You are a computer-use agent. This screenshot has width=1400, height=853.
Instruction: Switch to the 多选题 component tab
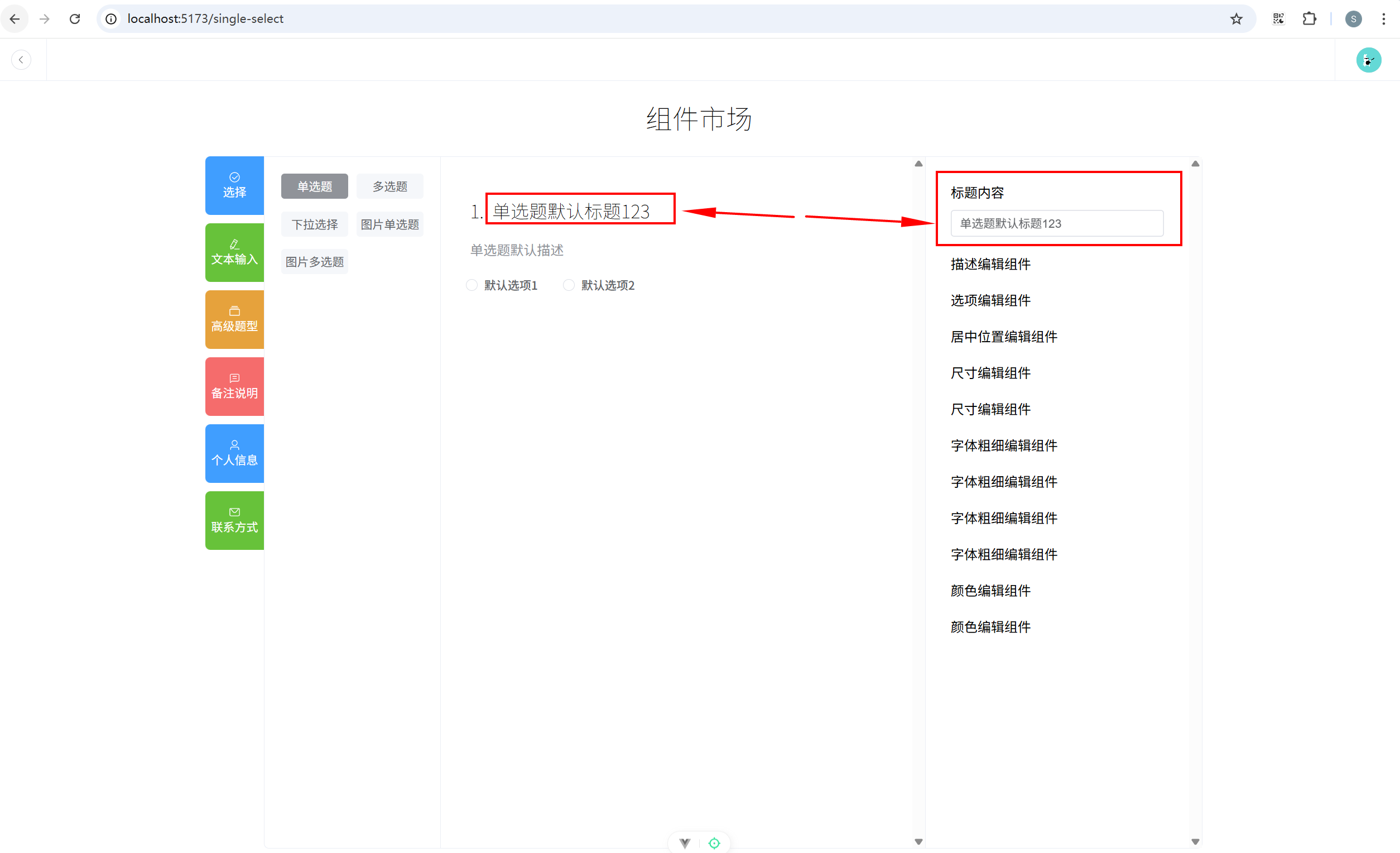click(x=390, y=186)
